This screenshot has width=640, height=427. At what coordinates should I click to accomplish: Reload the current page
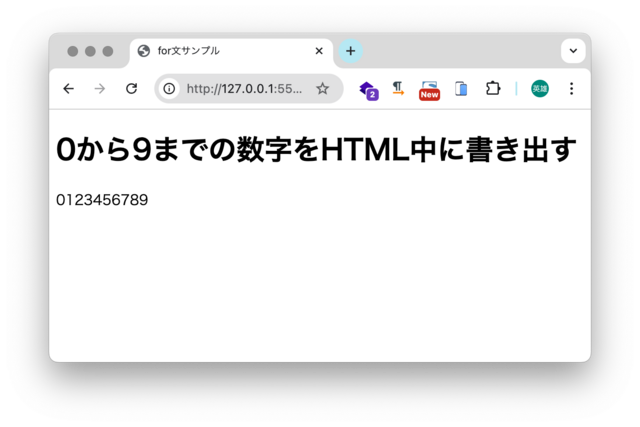click(131, 89)
